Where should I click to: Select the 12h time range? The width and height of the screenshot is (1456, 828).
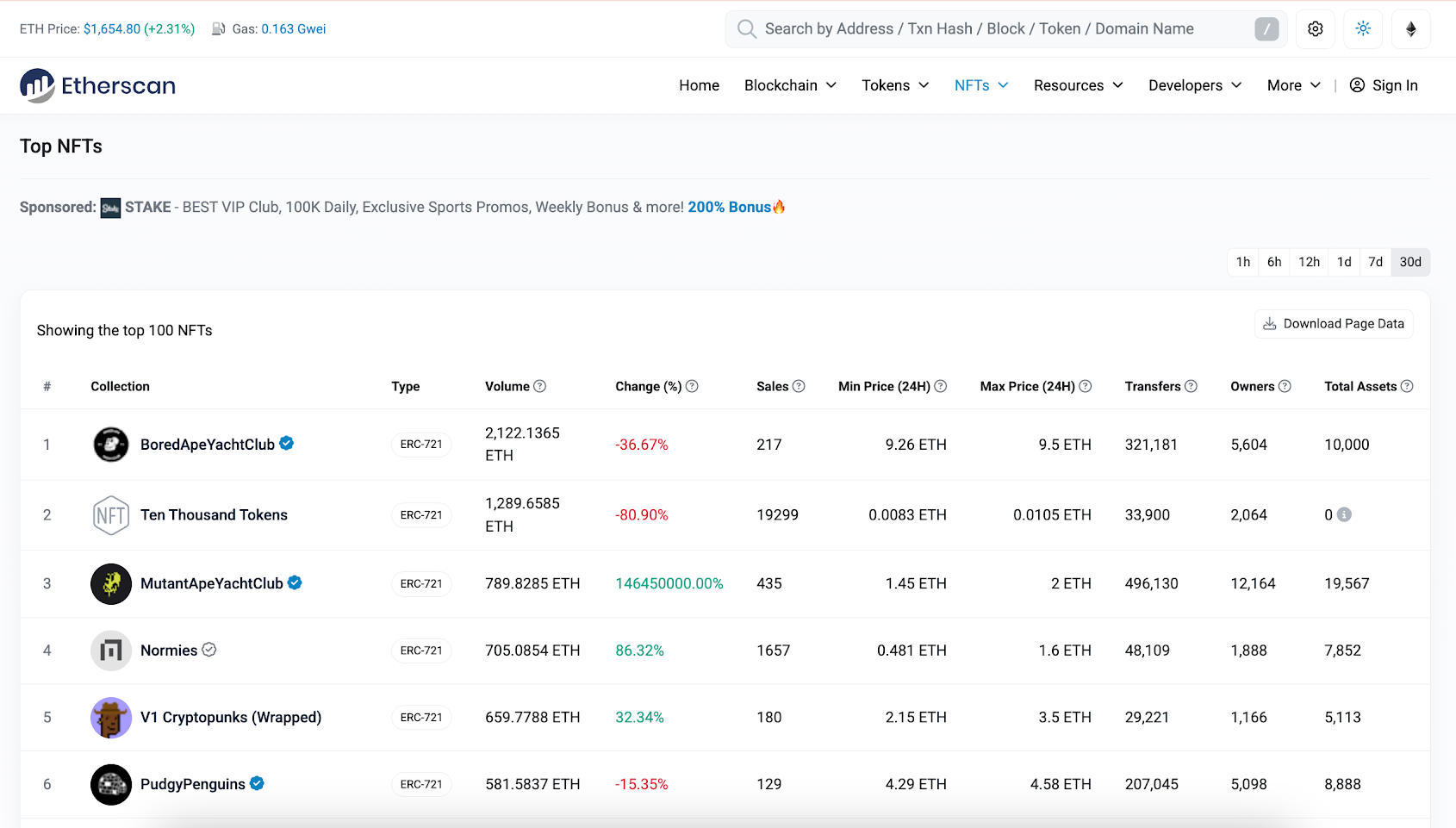(x=1310, y=262)
